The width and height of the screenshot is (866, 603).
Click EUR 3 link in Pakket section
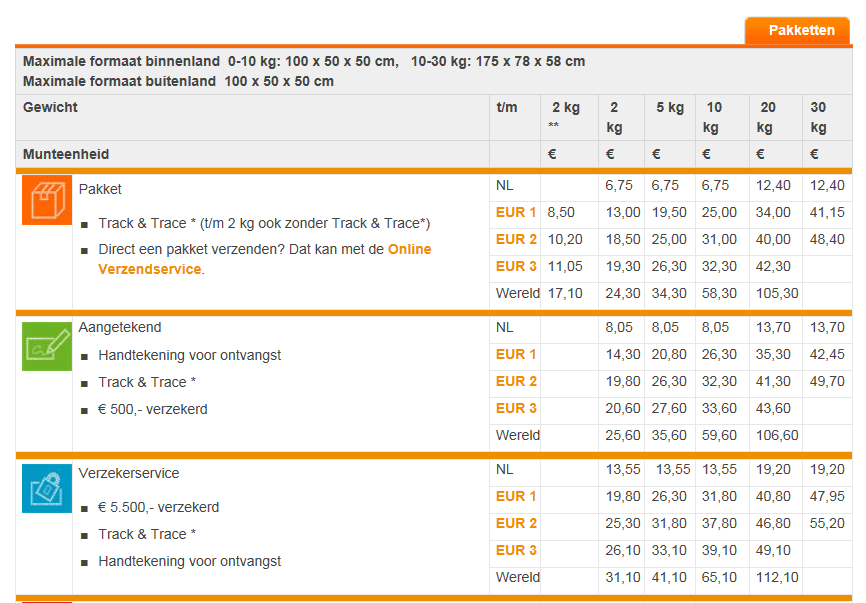click(516, 267)
